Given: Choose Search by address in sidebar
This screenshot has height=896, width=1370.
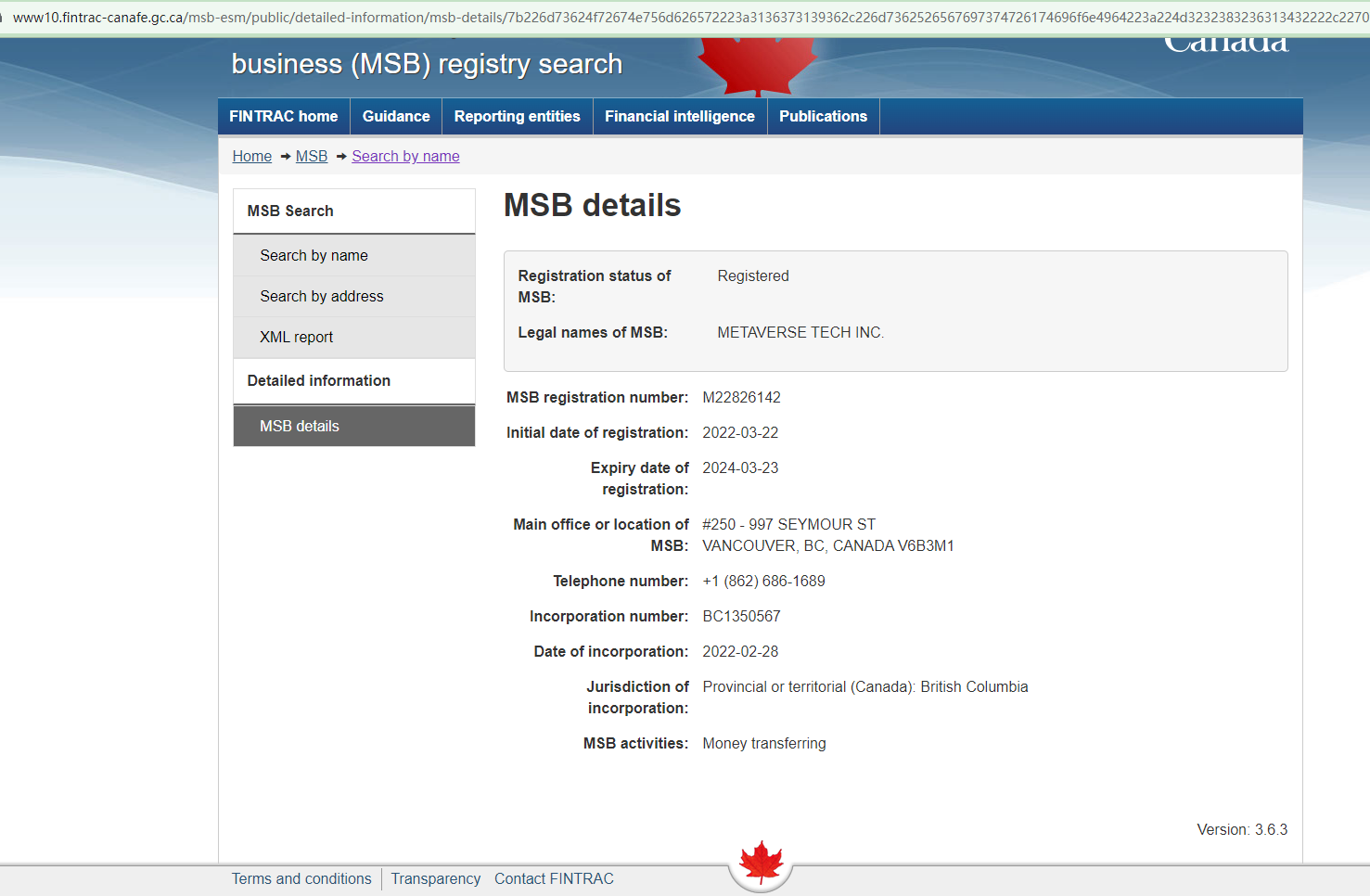Looking at the screenshot, I should point(354,297).
